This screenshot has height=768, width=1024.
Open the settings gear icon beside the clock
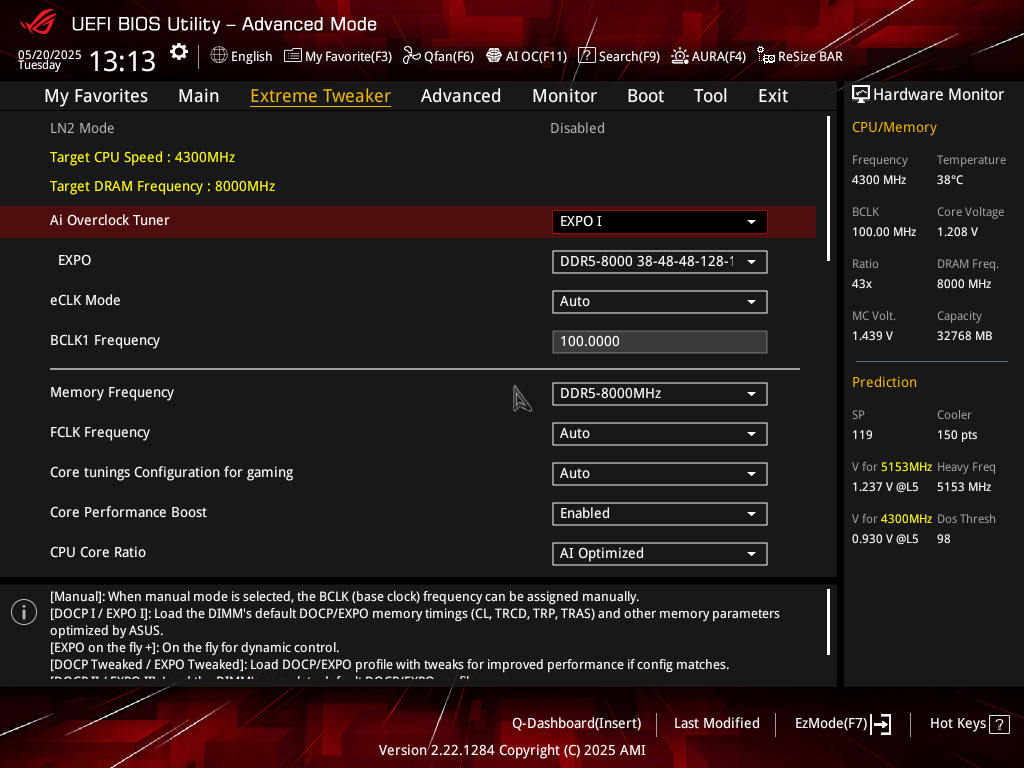point(179,53)
